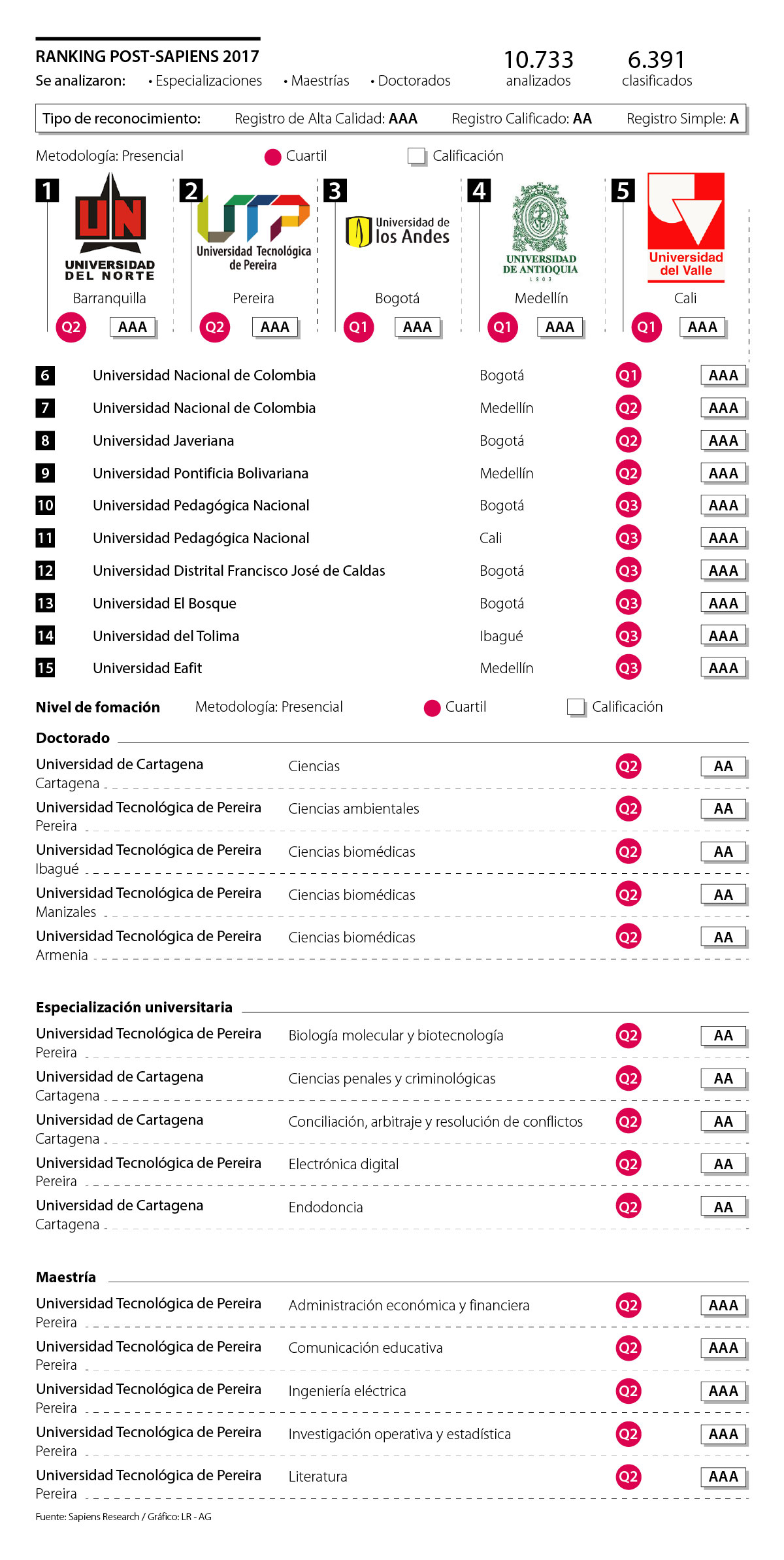Select the Universidad de los Andes logo
Image resolution: width=784 pixels, height=1560 pixels.
pos(397,231)
